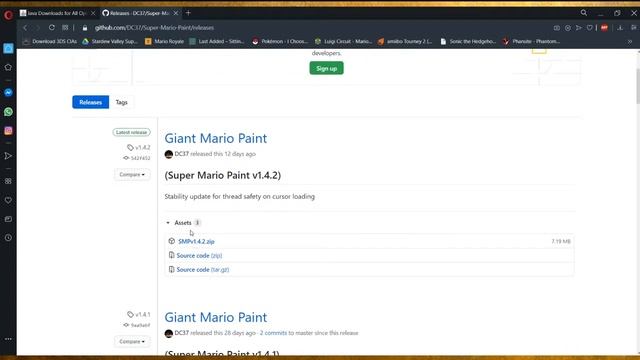Open the Stardew Valley bookmark
This screenshot has height=360, width=640.
pos(110,41)
